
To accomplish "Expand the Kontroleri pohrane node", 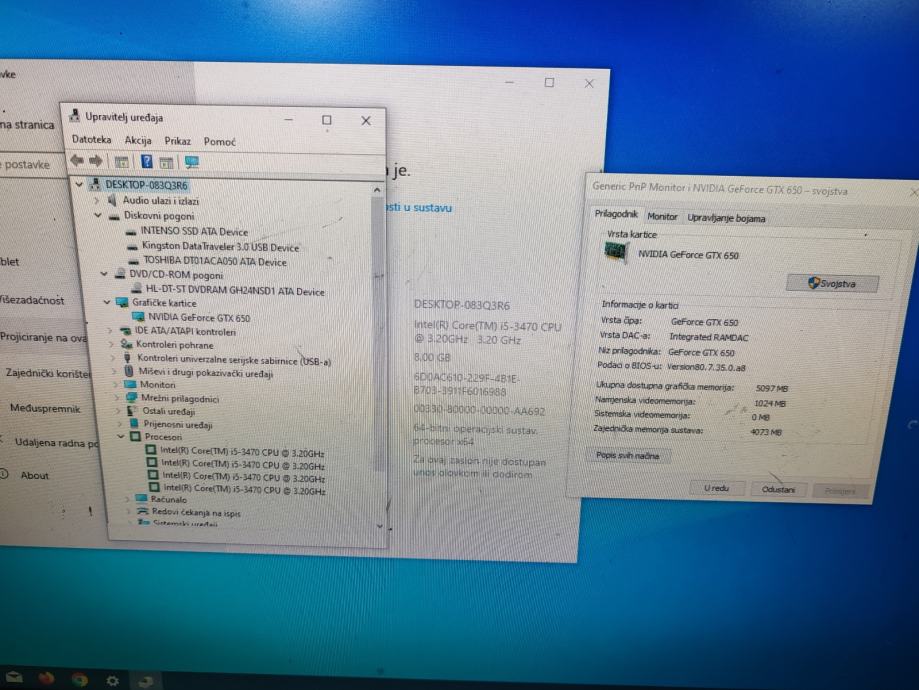I will [111, 344].
